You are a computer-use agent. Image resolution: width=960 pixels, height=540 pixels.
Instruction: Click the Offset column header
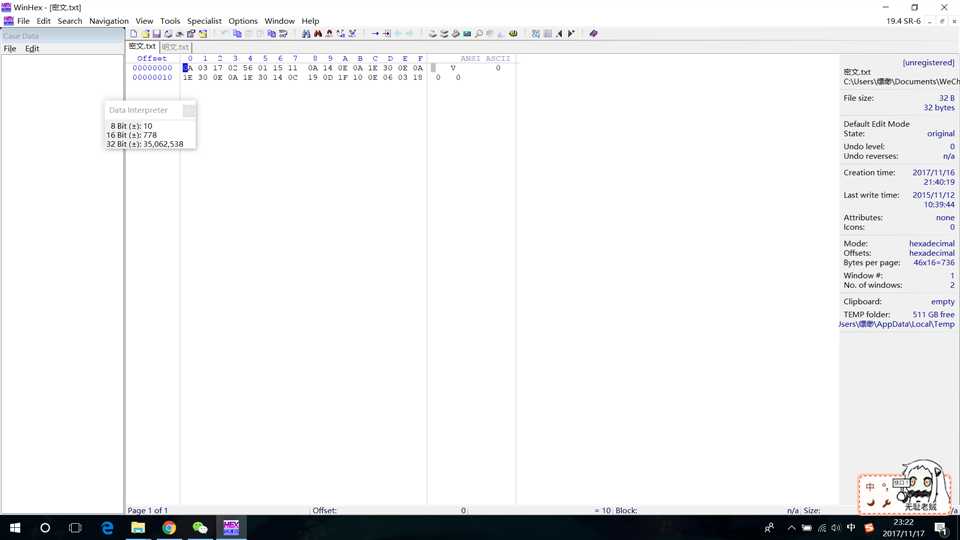tap(152, 58)
